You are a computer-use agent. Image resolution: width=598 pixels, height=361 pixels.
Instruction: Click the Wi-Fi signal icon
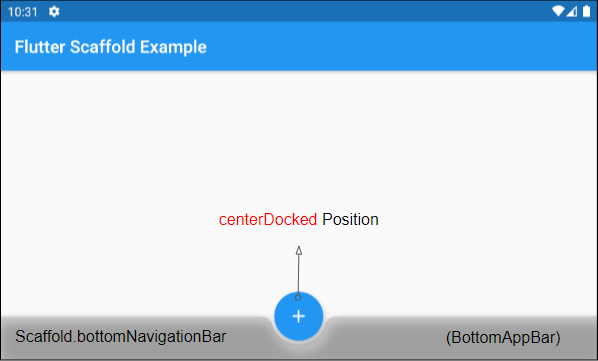click(x=558, y=11)
